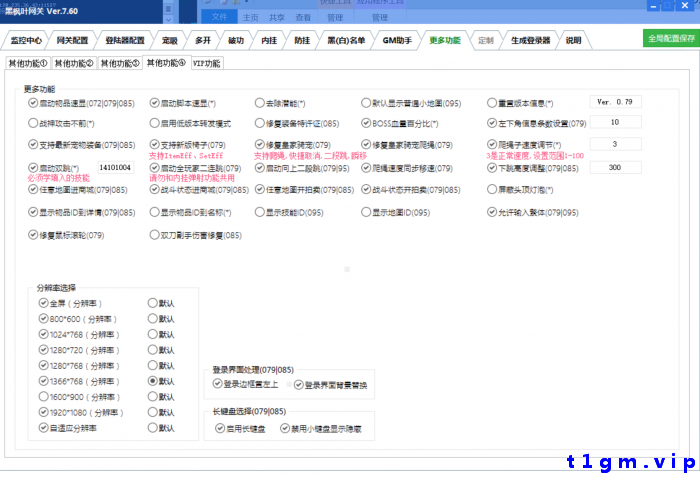The height and width of the screenshot is (478, 700).
Task: Expand the chevron arrow beside the title bar
Action: coord(168,19)
